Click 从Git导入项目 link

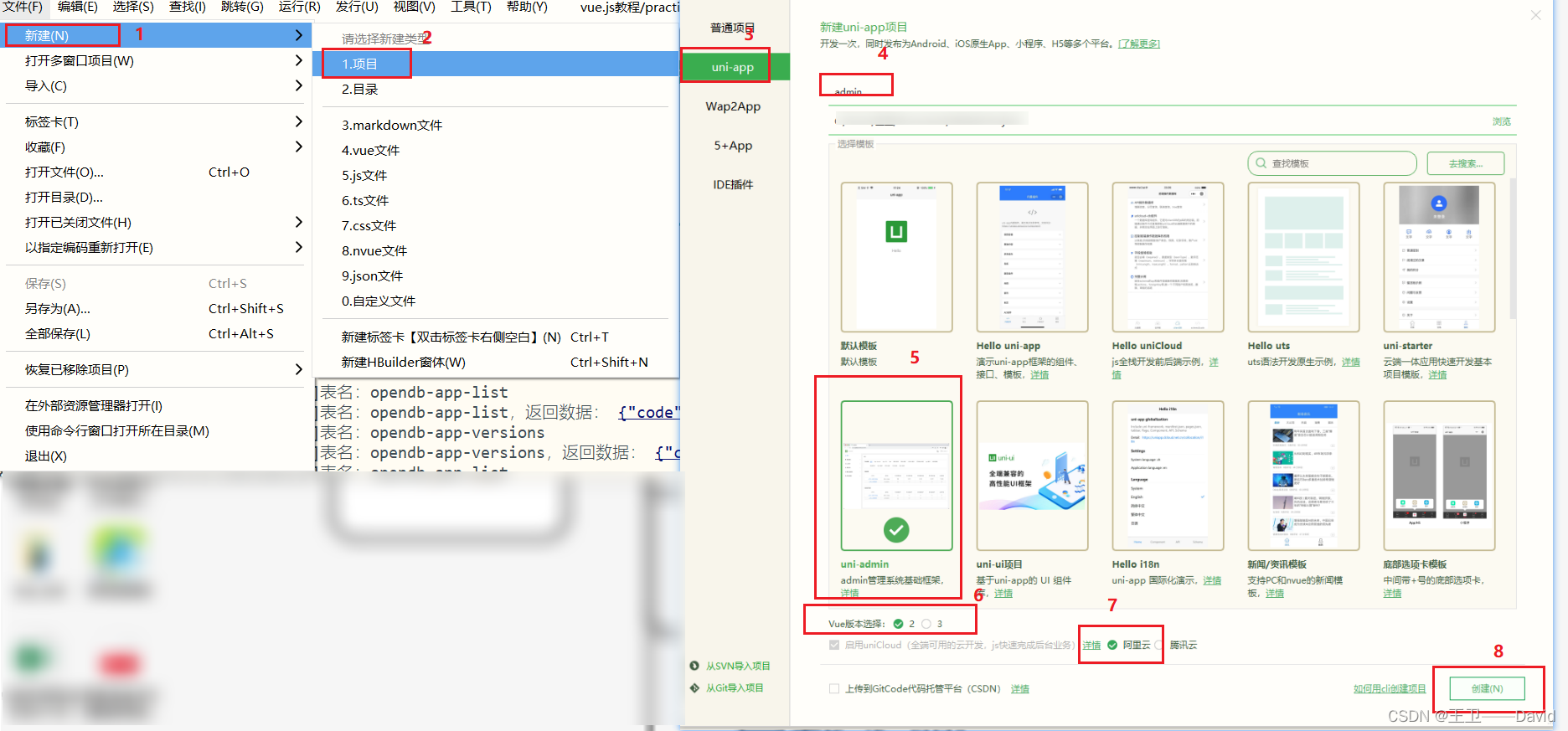(735, 687)
